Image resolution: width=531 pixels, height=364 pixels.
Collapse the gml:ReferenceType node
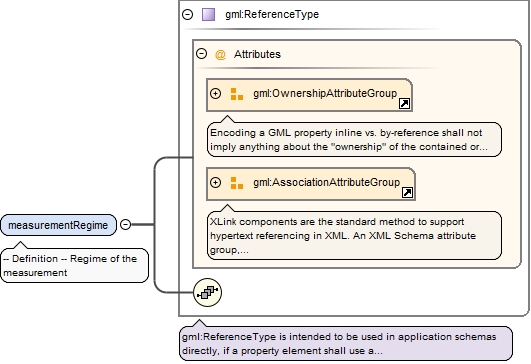(x=187, y=15)
